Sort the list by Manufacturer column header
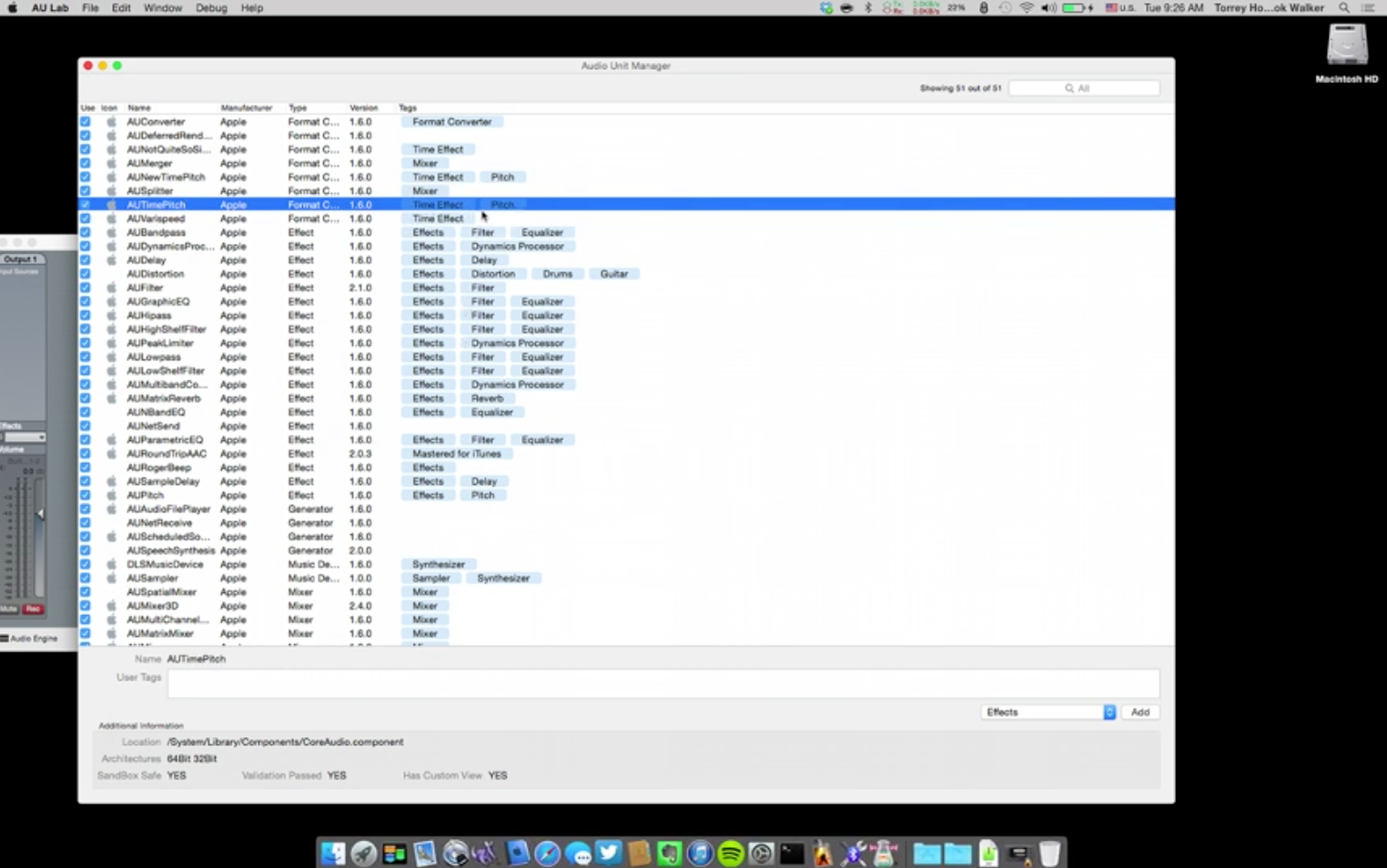Viewport: 1387px width, 868px height. [x=246, y=108]
